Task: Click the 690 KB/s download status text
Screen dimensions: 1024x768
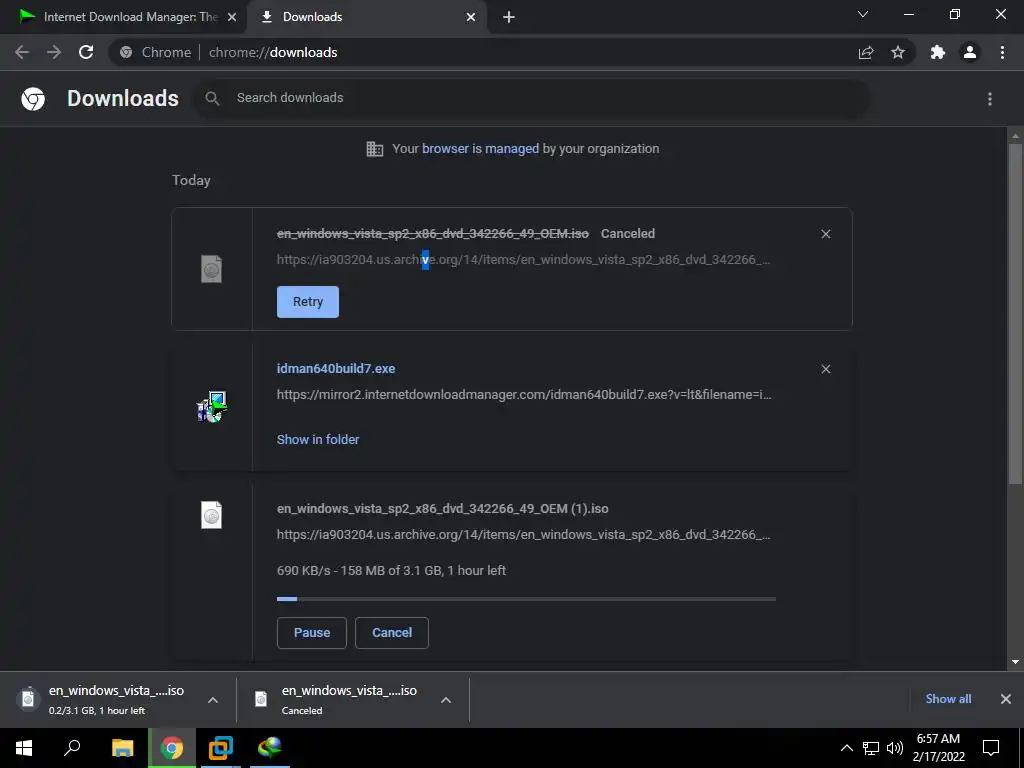Action: (391, 570)
